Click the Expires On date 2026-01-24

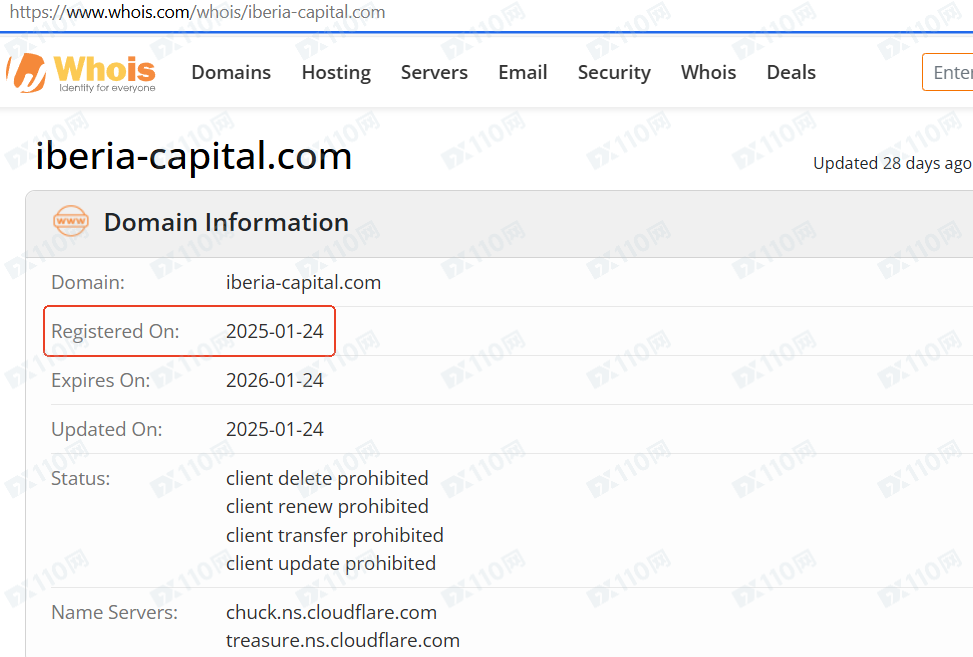(275, 380)
